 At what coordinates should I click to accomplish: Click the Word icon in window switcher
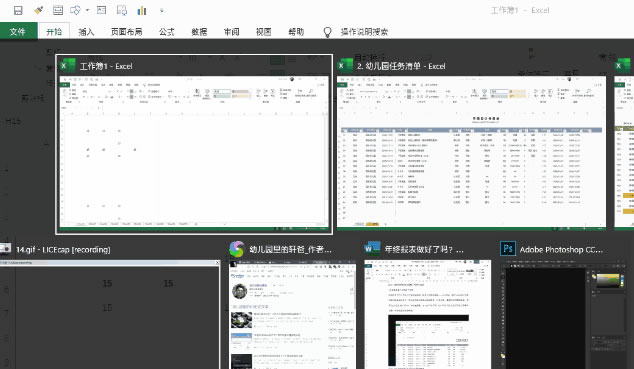tap(372, 249)
